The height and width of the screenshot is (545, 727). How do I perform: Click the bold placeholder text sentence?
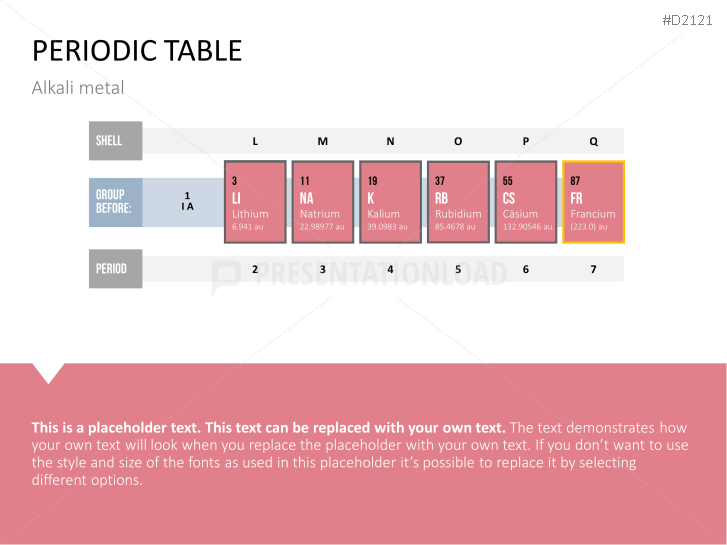click(x=268, y=427)
